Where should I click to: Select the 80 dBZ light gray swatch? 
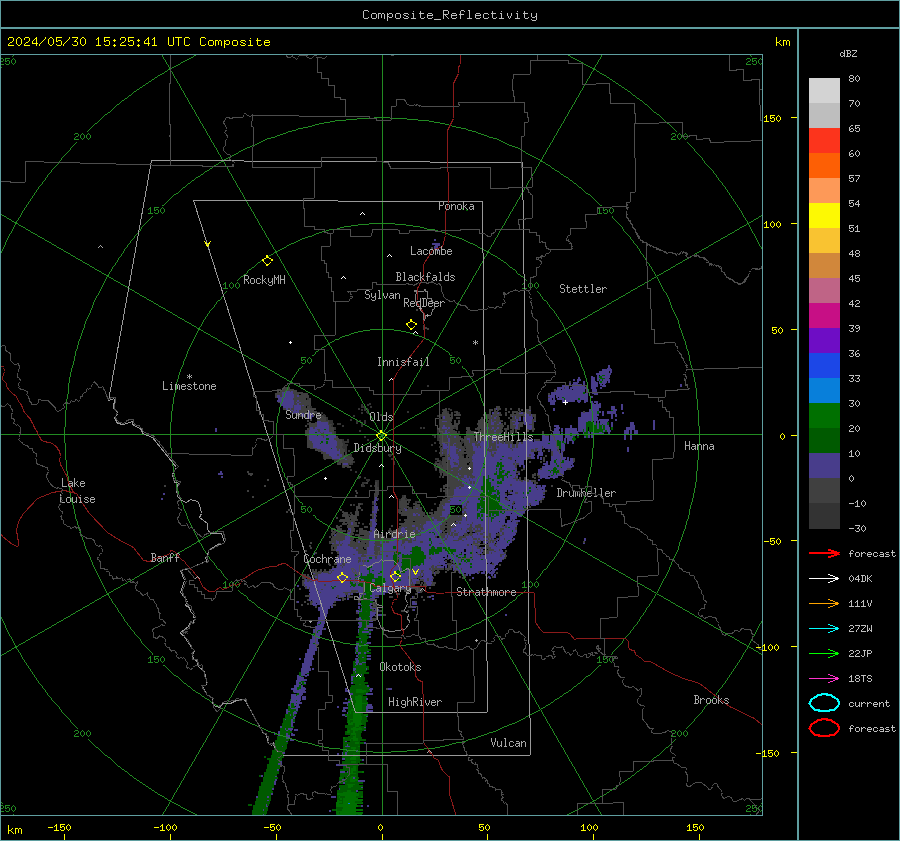(x=824, y=90)
